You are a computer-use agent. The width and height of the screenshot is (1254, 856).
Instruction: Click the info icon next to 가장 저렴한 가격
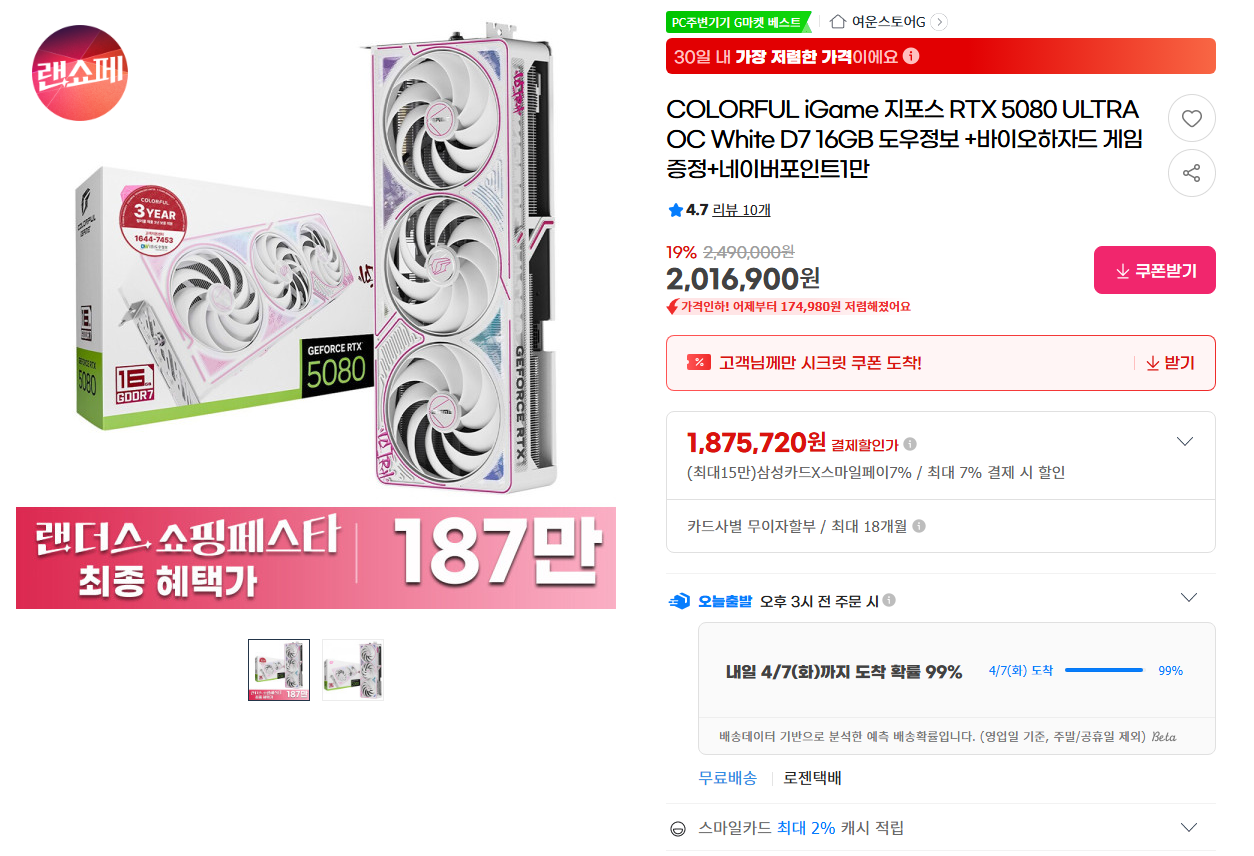coord(909,57)
